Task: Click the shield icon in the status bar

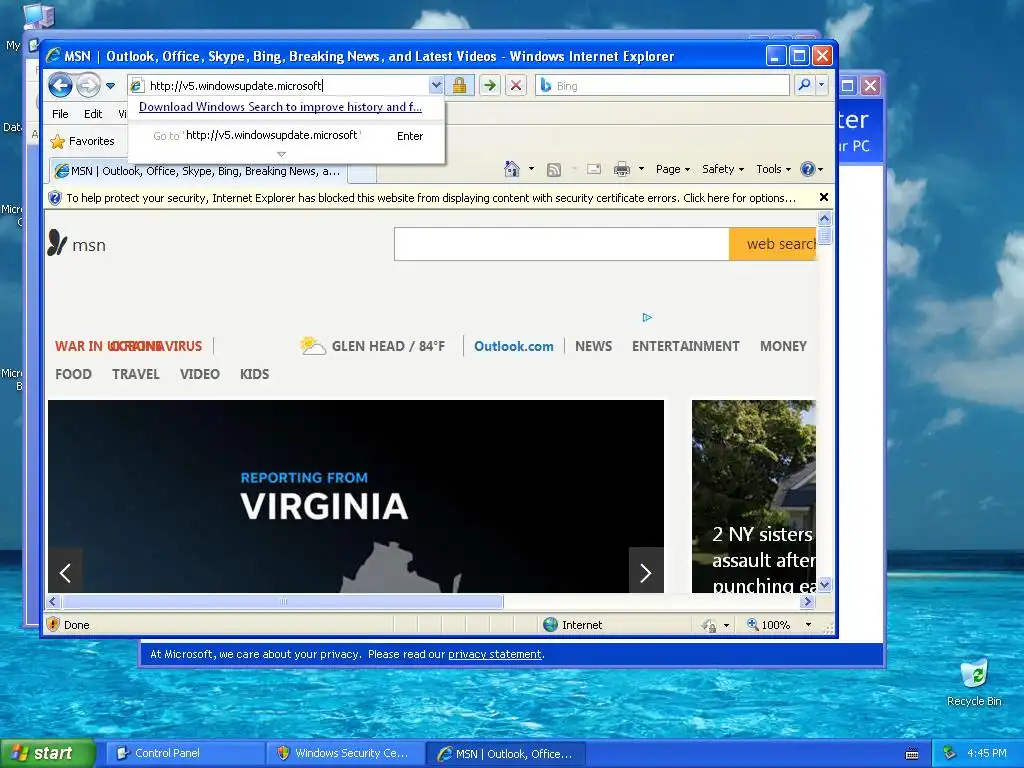Action: (x=53, y=624)
